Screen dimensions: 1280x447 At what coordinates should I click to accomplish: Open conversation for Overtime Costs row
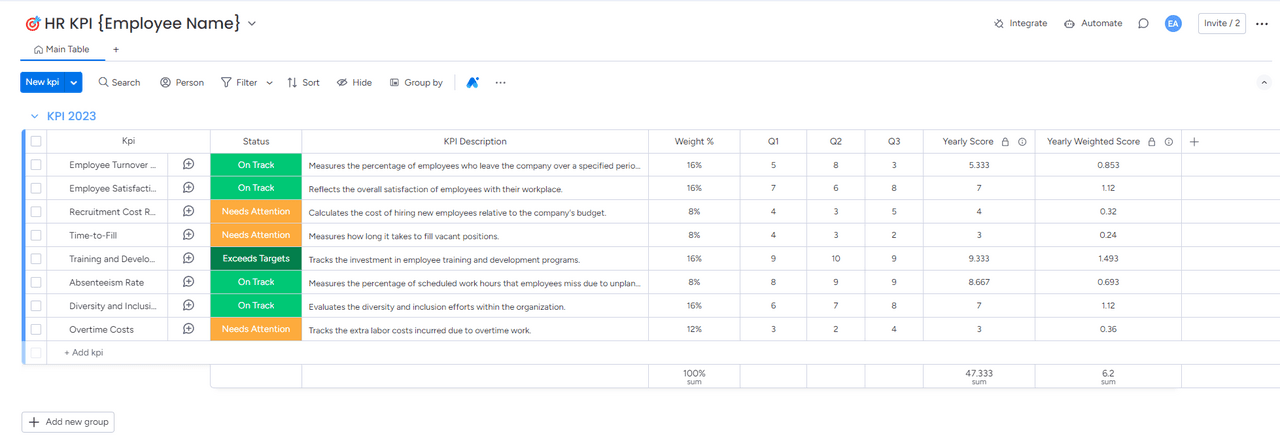188,329
